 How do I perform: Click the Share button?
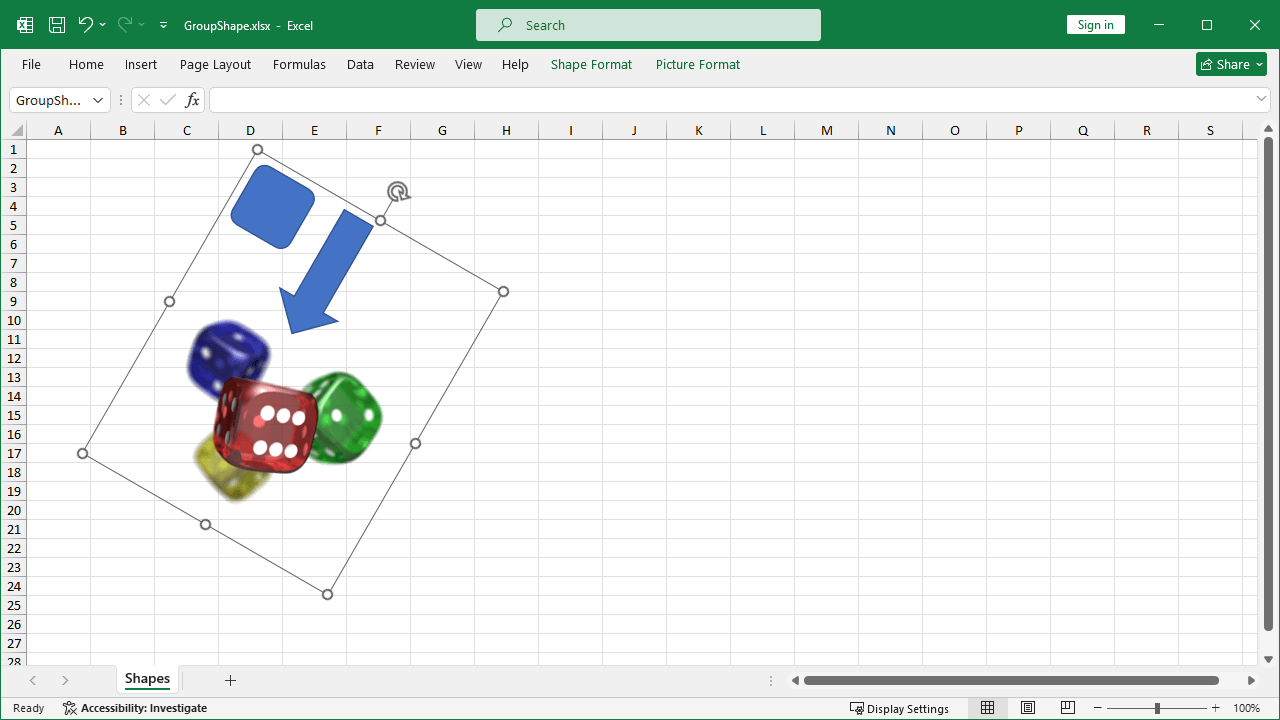click(1231, 64)
